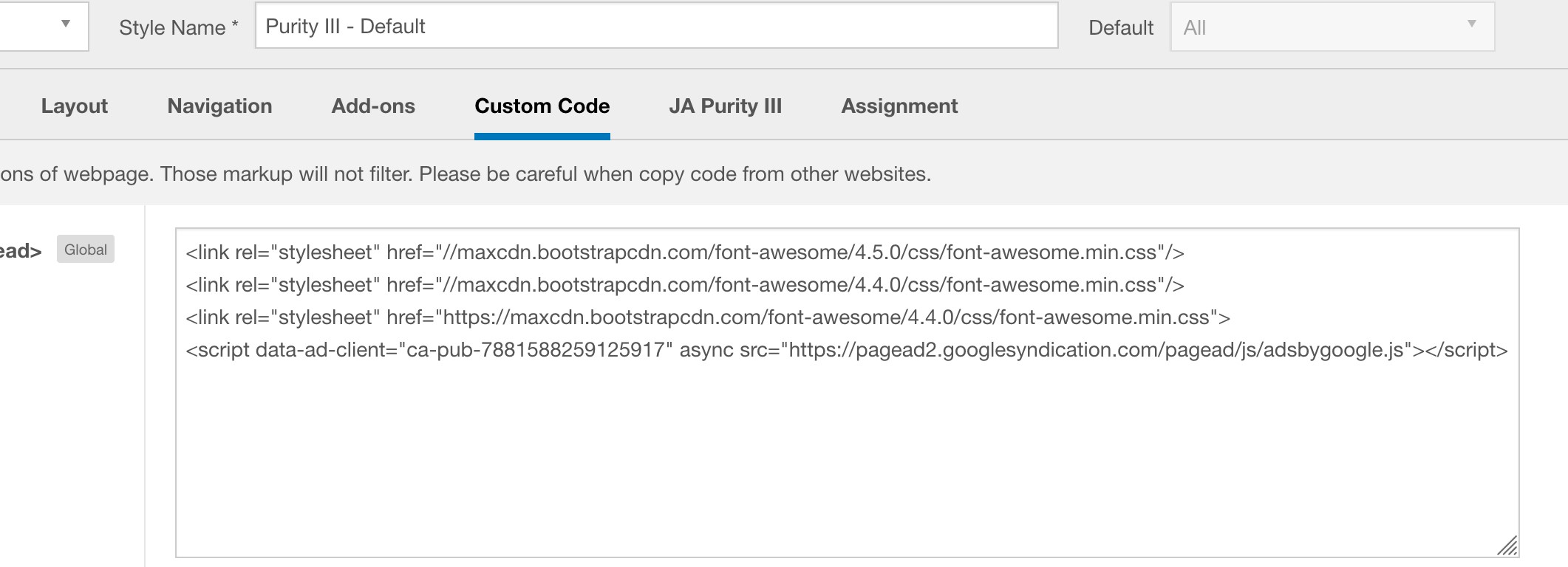Click the textarea resize handle corner
The height and width of the screenshot is (567, 1568).
click(x=1507, y=546)
